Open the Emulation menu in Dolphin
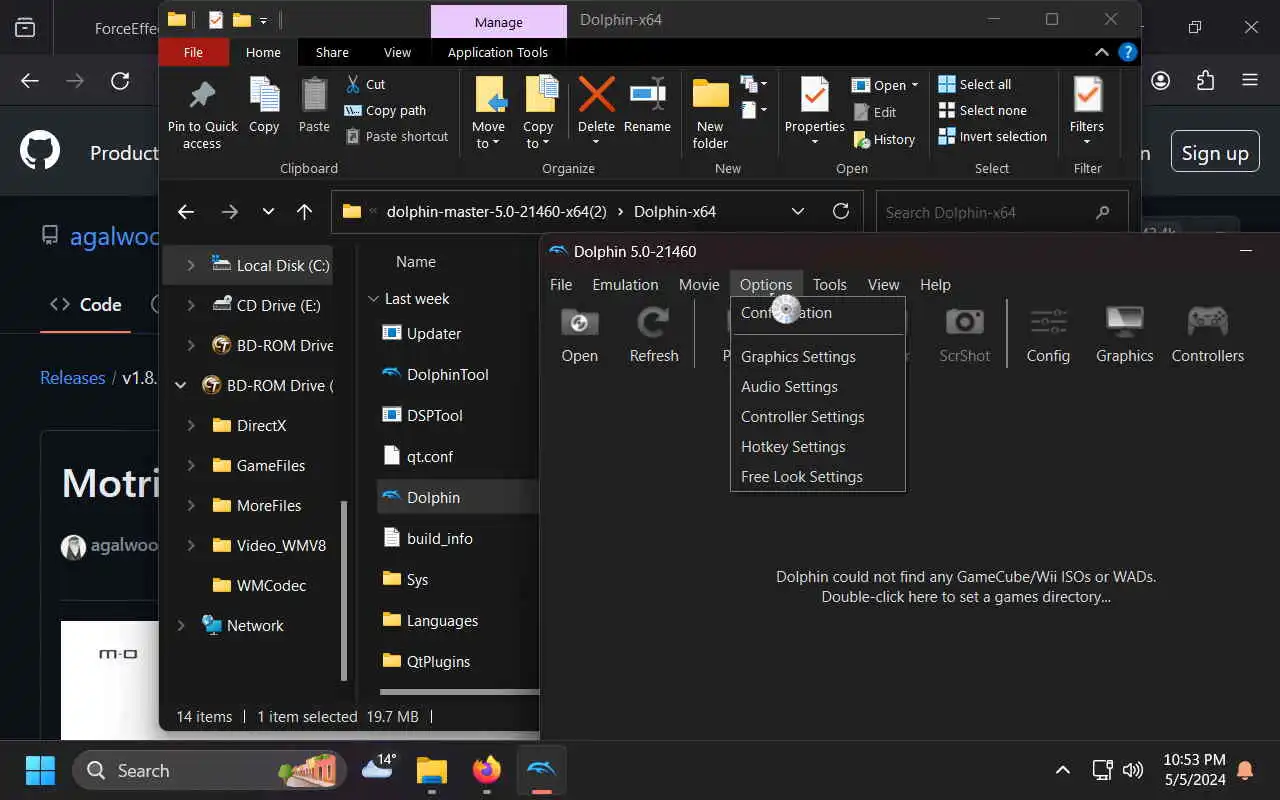This screenshot has height=800, width=1280. click(625, 284)
